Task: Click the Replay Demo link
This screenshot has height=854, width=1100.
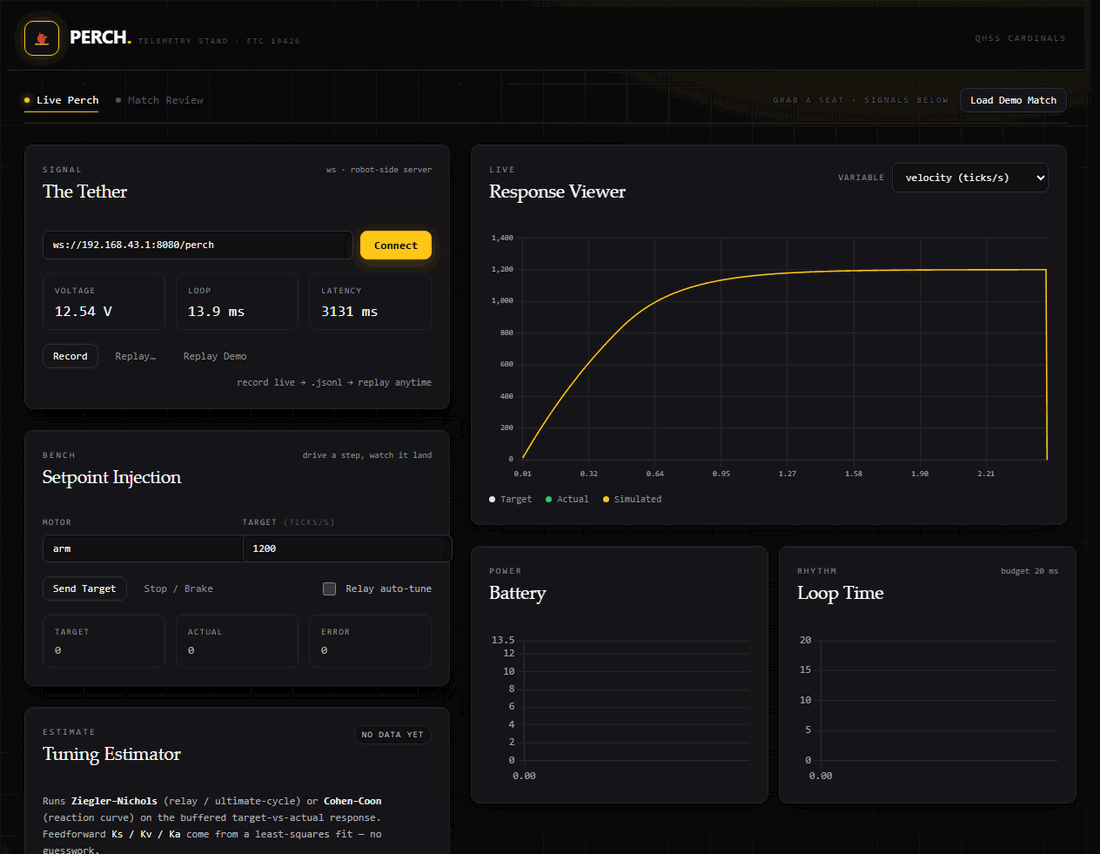Action: pos(215,356)
